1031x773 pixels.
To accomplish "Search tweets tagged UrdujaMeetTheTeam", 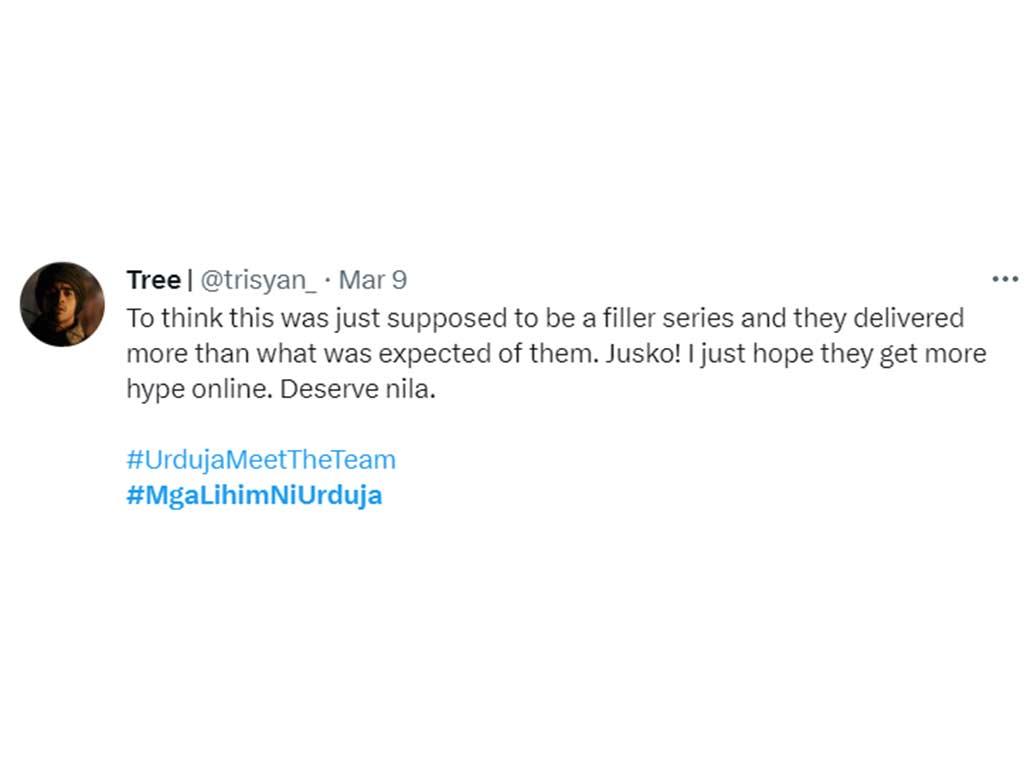I will tap(261, 459).
